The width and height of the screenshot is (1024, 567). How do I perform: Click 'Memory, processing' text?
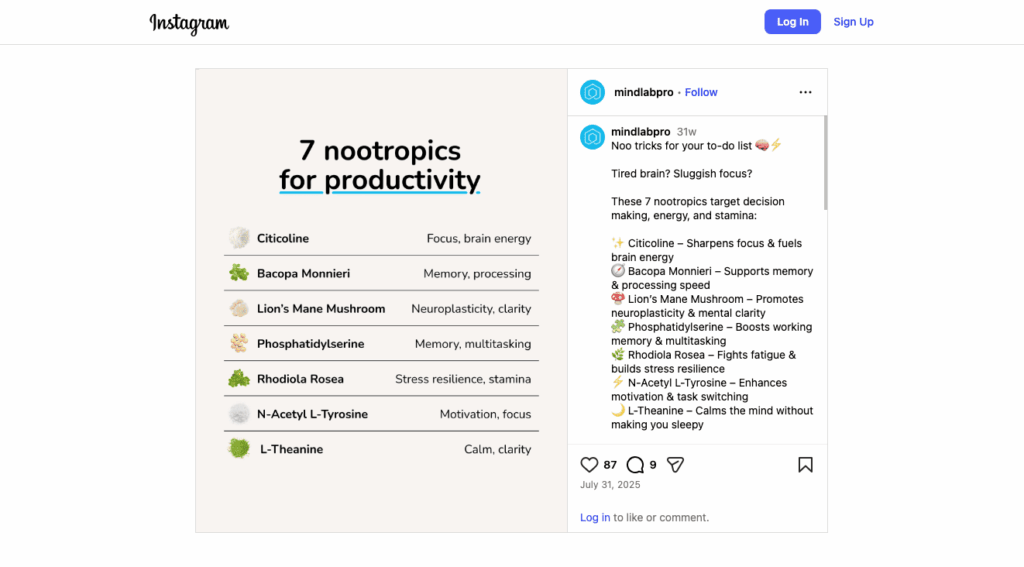(477, 274)
